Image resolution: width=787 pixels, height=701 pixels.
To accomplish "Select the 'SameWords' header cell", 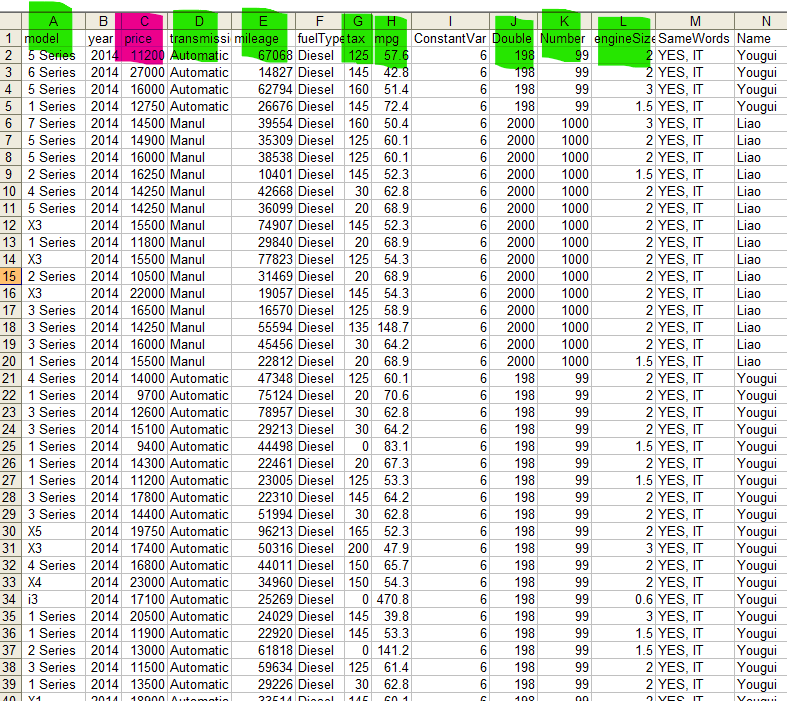I will [694, 38].
